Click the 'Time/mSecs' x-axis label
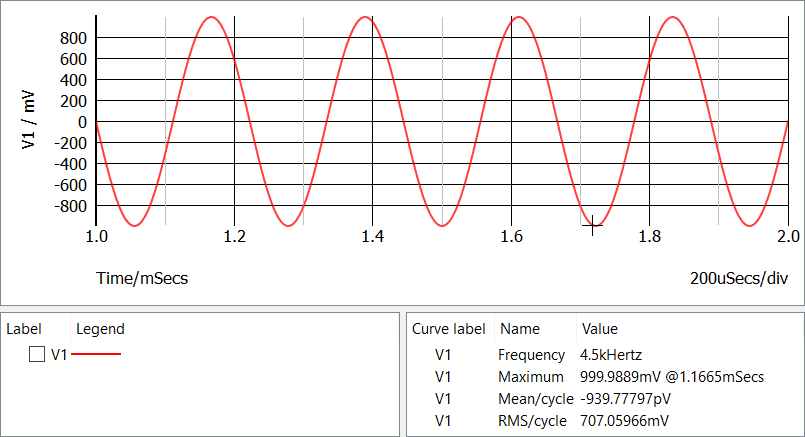This screenshot has height=437, width=805. 141,278
